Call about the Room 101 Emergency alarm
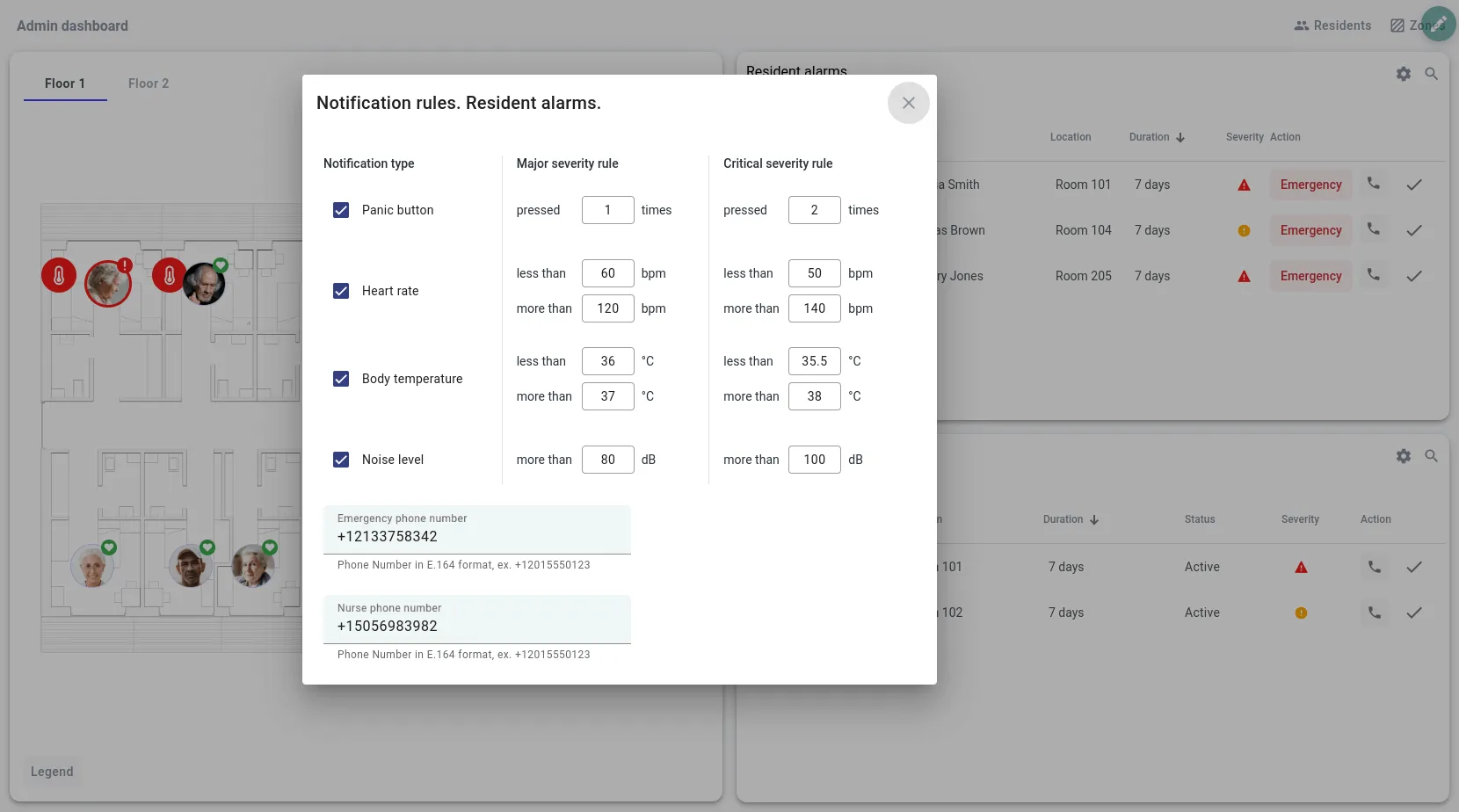 pos(1373,185)
